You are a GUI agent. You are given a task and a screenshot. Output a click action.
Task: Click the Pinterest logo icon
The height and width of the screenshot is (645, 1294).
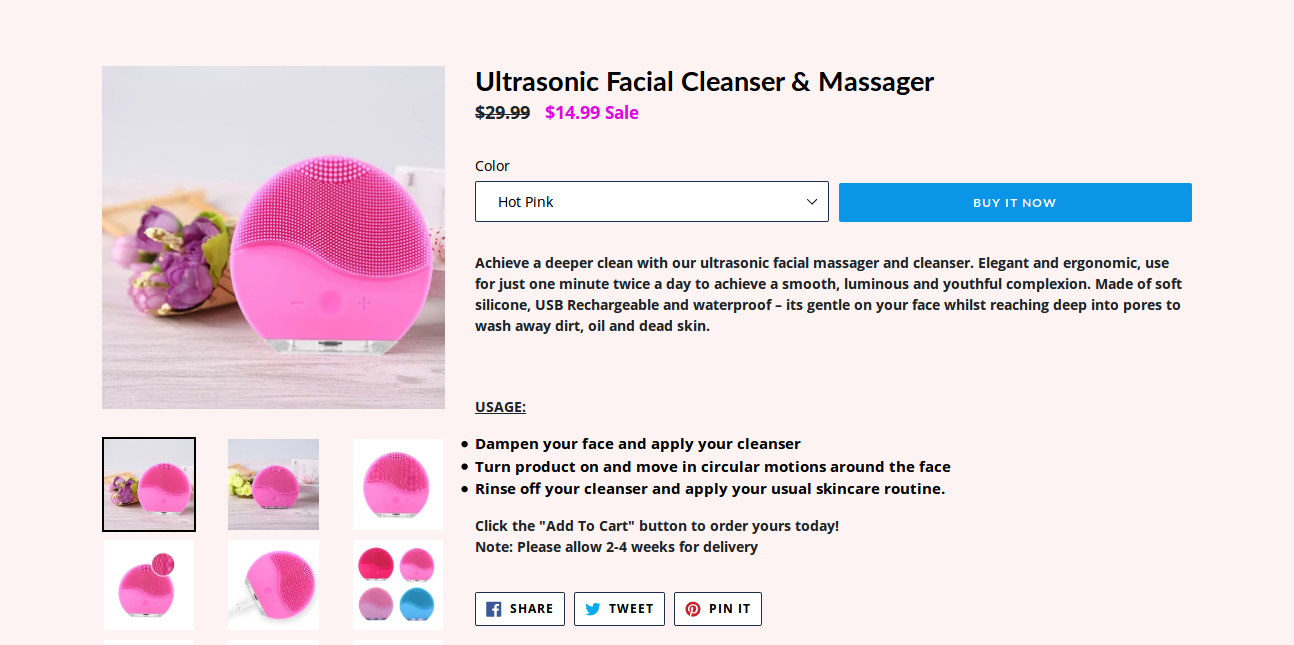[x=691, y=608]
